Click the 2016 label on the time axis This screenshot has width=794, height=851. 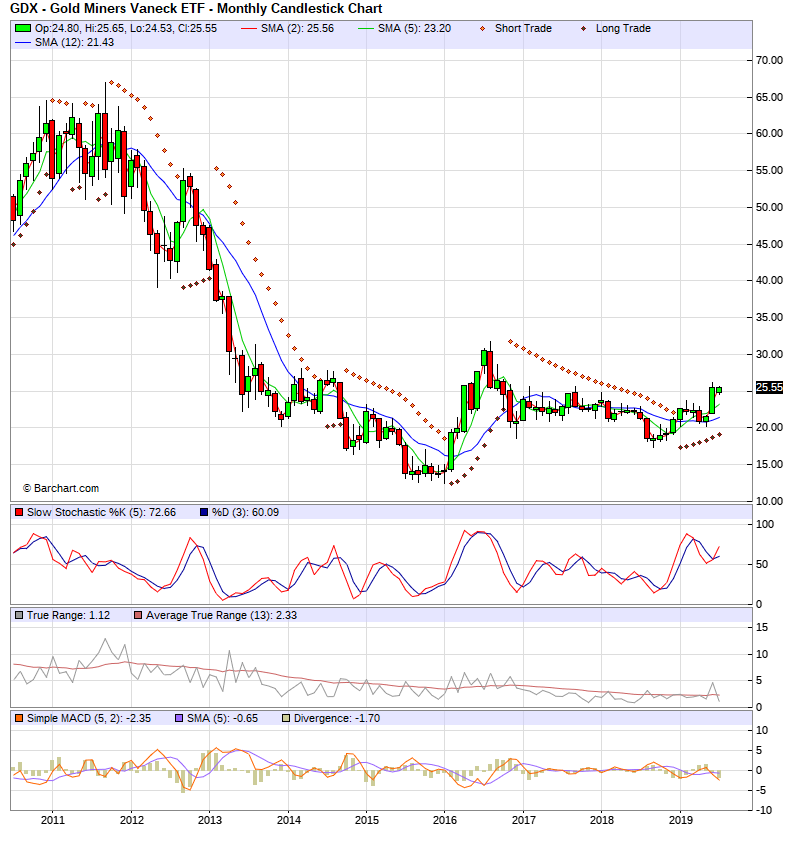pyautogui.click(x=444, y=820)
